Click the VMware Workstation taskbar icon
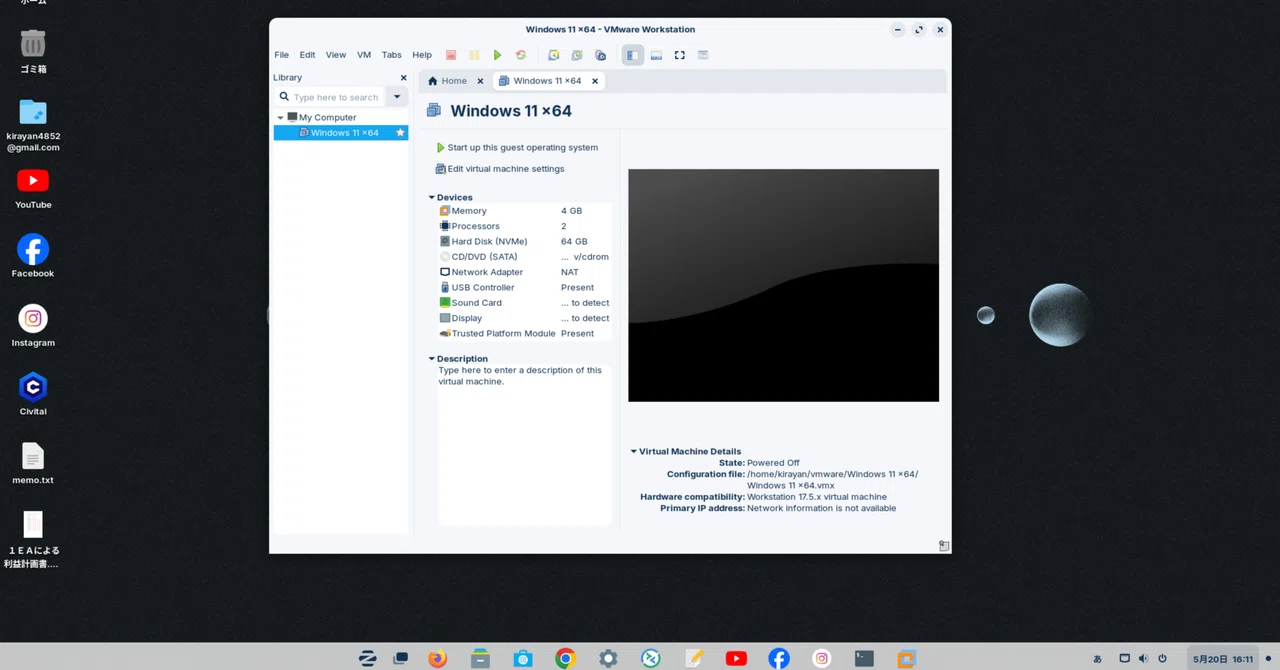 pyautogui.click(x=907, y=658)
